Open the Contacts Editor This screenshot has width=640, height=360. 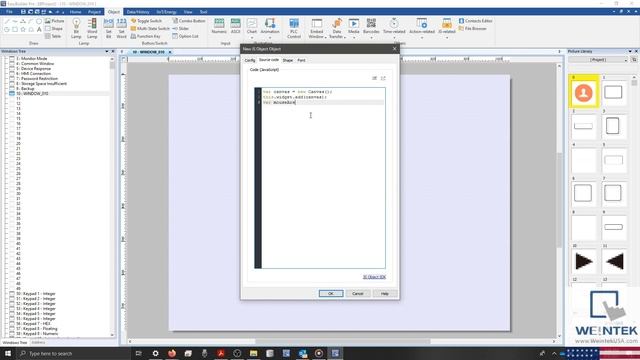(x=476, y=21)
